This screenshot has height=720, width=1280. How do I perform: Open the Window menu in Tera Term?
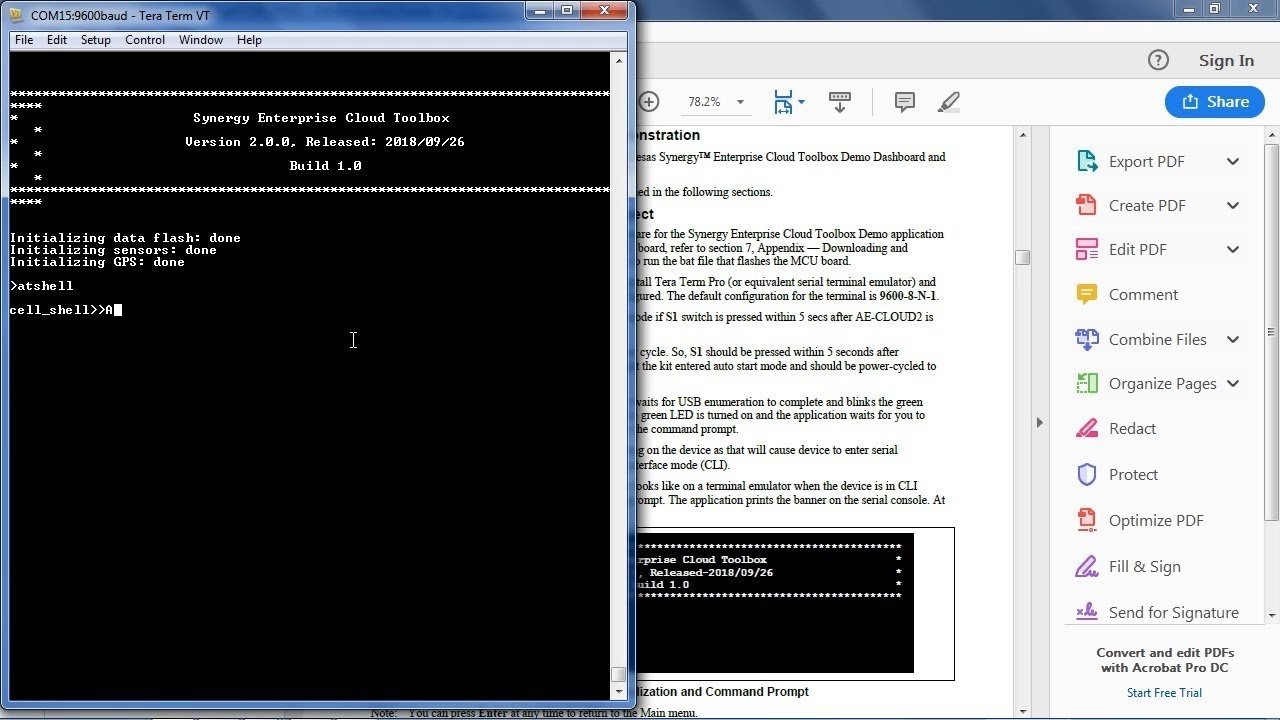pyautogui.click(x=201, y=40)
